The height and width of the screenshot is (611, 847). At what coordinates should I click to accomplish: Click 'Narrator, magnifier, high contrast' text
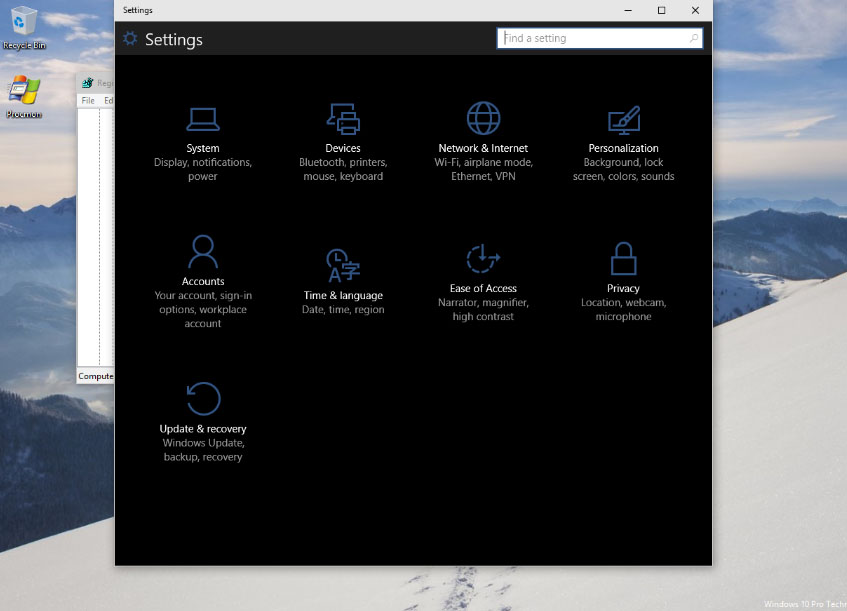coord(483,310)
